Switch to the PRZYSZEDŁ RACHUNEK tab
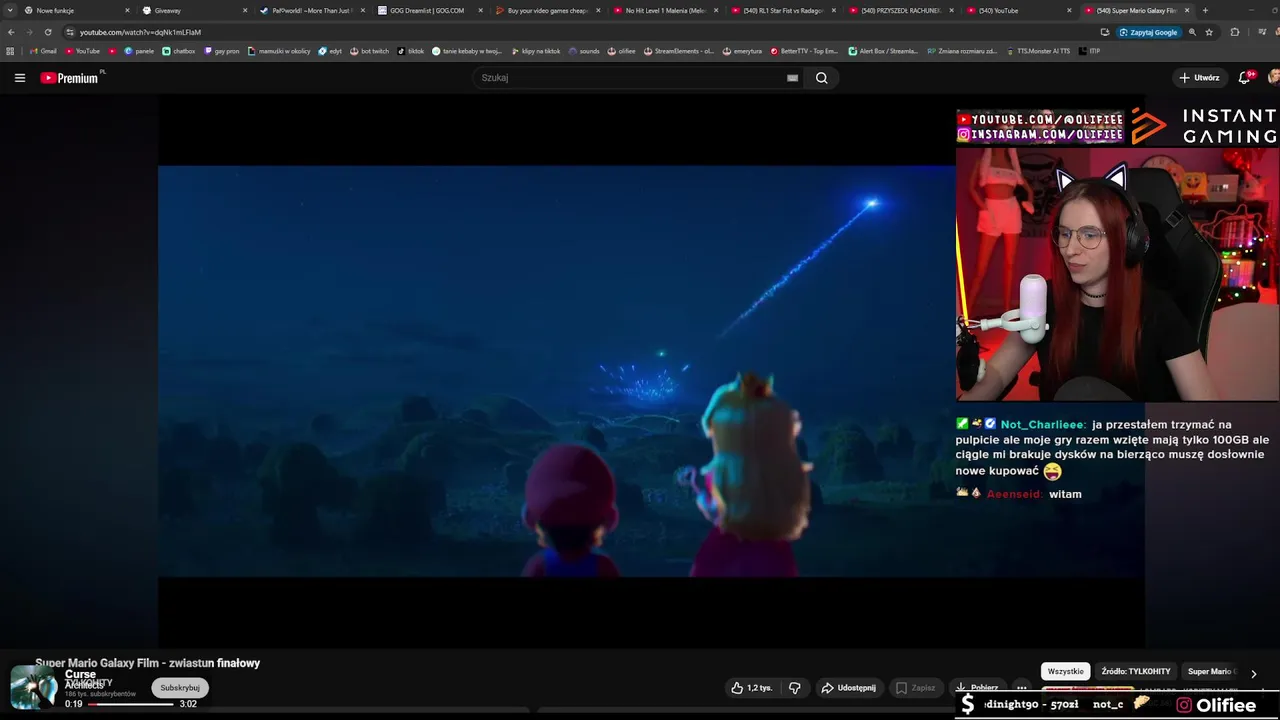The height and width of the screenshot is (720, 1280). (x=901, y=10)
